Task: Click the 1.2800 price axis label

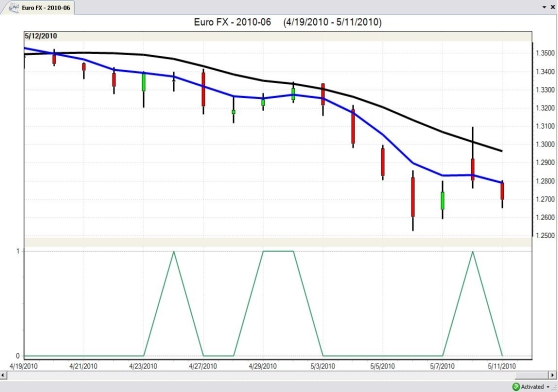Action: (x=545, y=181)
